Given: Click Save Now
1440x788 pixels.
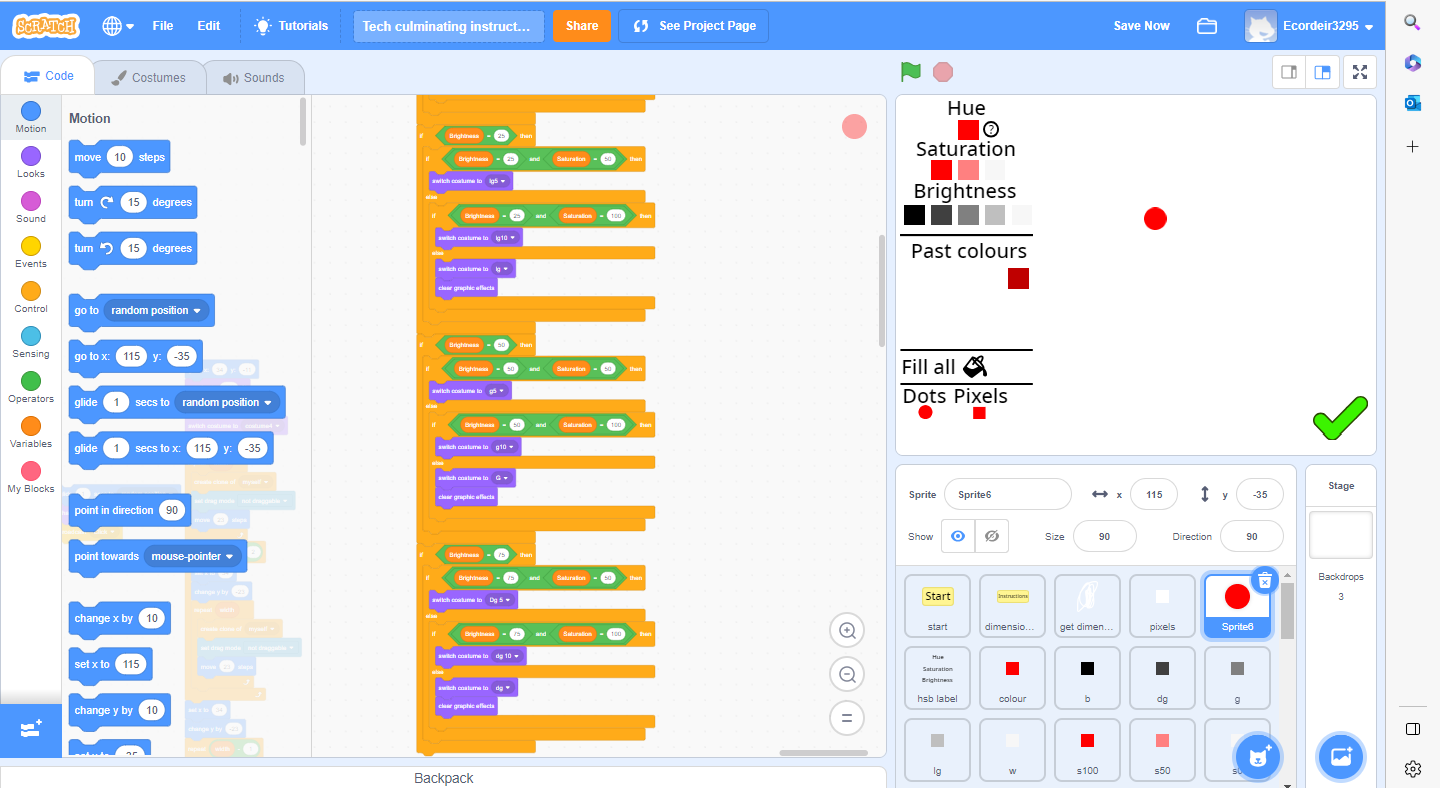Looking at the screenshot, I should pyautogui.click(x=1141, y=25).
